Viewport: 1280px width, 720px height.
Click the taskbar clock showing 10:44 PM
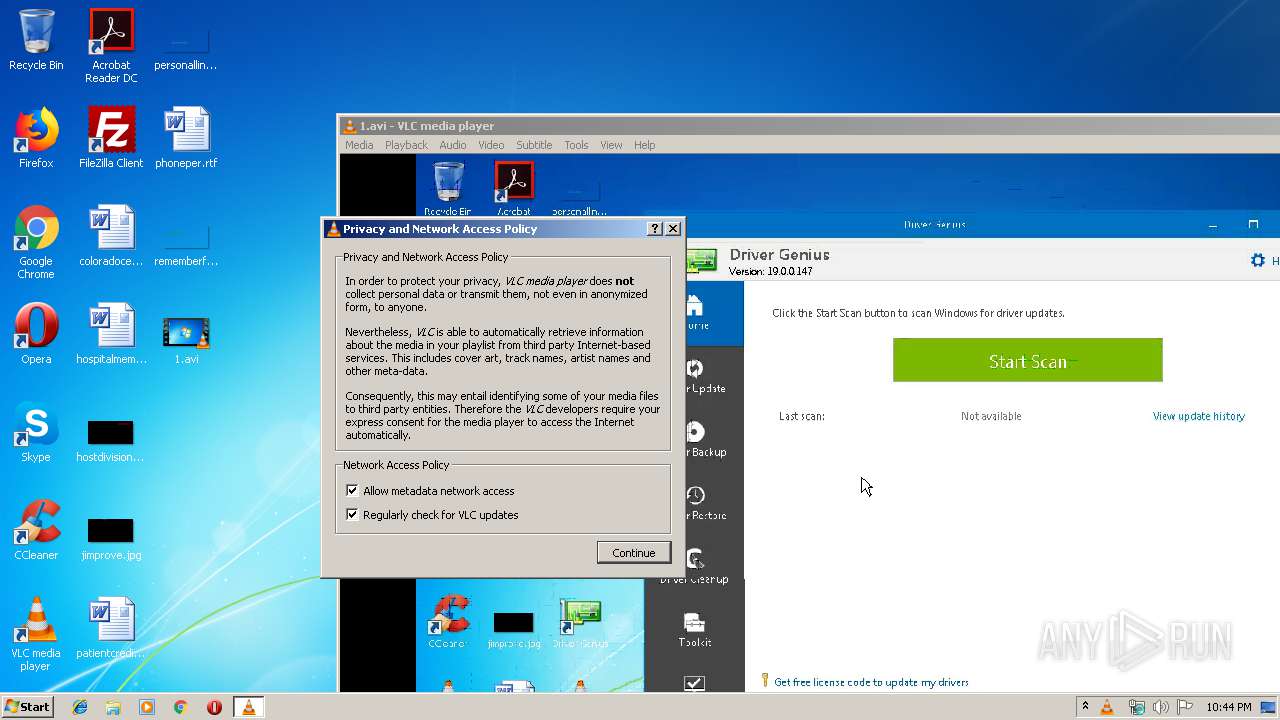(1228, 707)
